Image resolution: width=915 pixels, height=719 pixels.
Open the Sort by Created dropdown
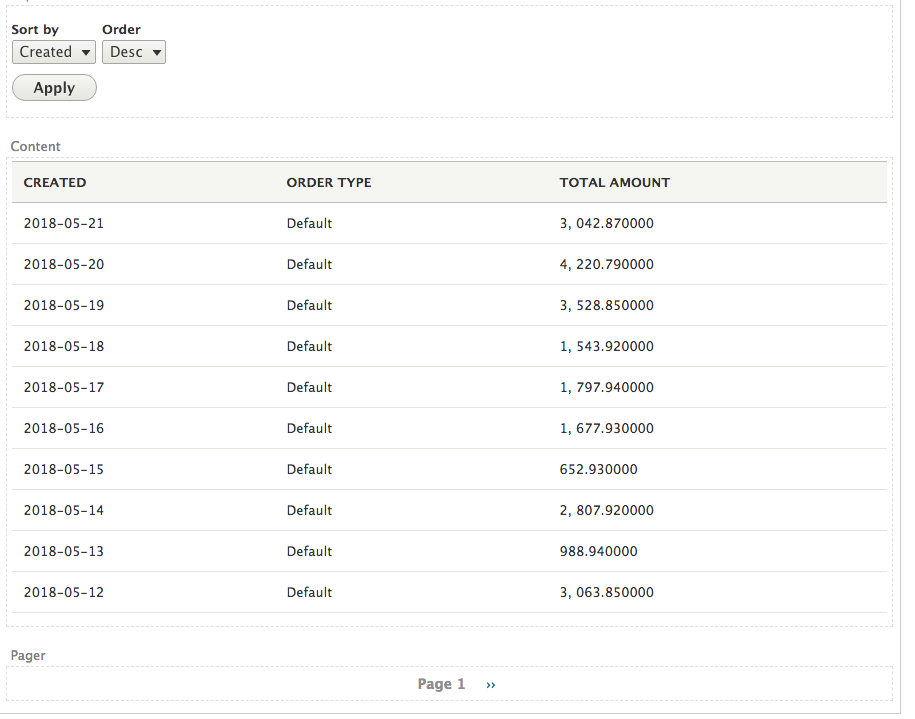(54, 53)
